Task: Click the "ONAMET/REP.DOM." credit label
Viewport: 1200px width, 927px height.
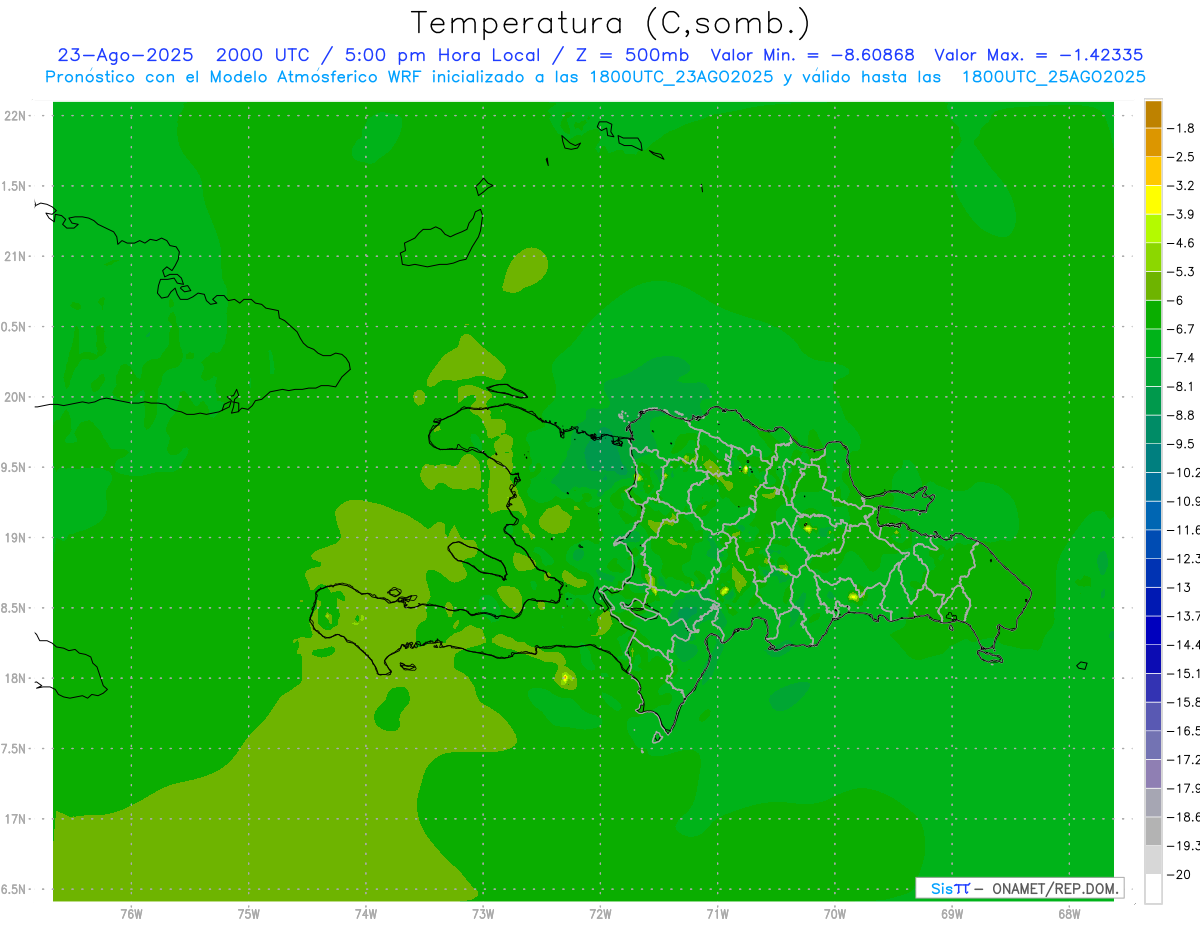Action: pos(1054,888)
